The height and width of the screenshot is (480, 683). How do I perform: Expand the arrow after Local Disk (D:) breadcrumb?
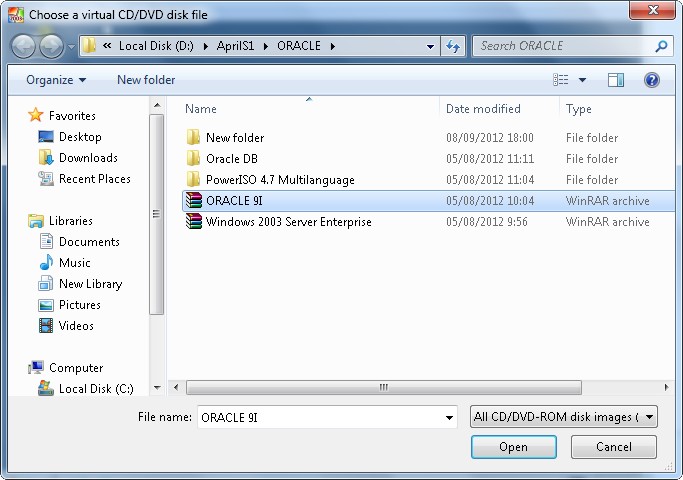pyautogui.click(x=205, y=46)
